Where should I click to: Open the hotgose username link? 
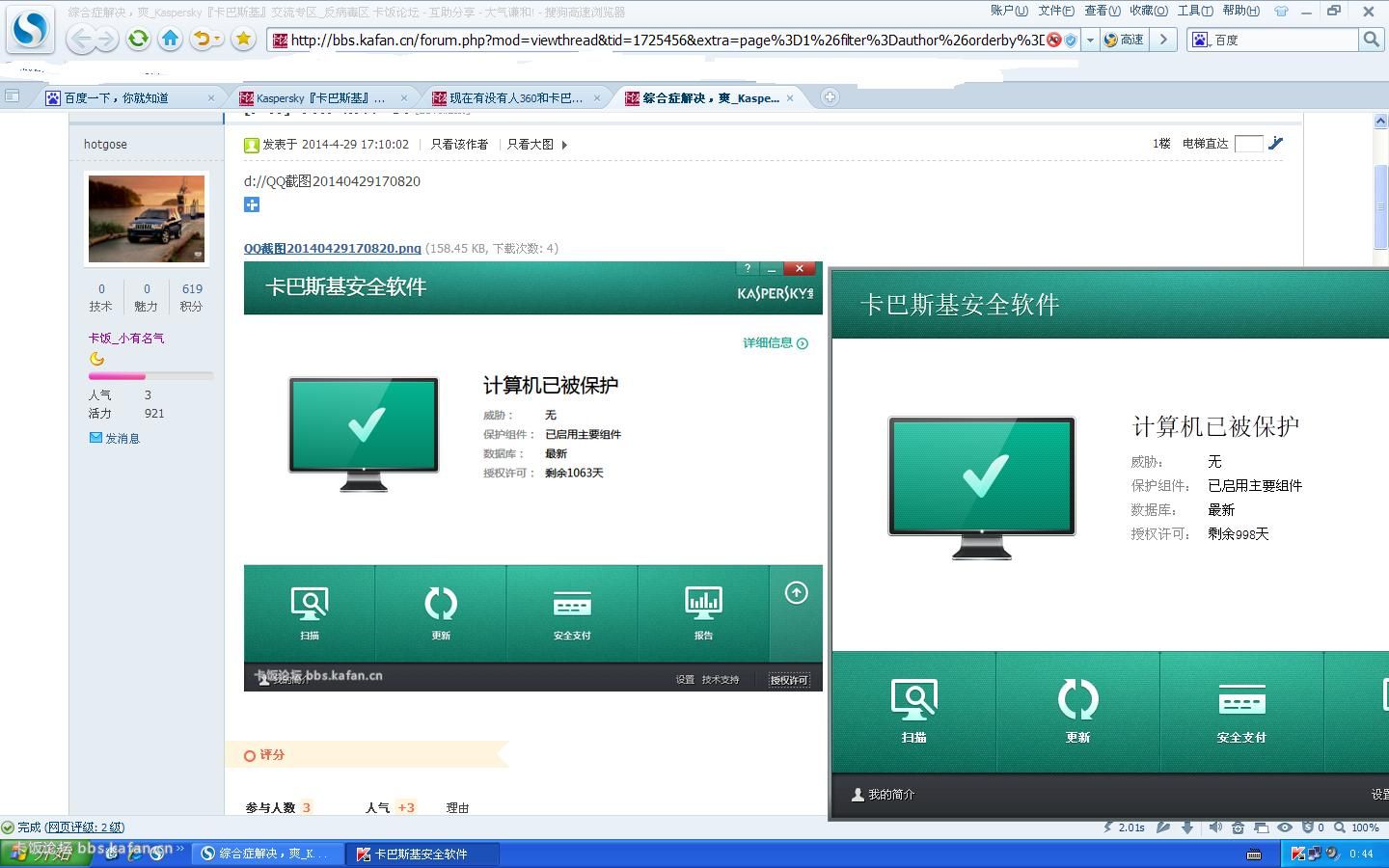[x=105, y=144]
